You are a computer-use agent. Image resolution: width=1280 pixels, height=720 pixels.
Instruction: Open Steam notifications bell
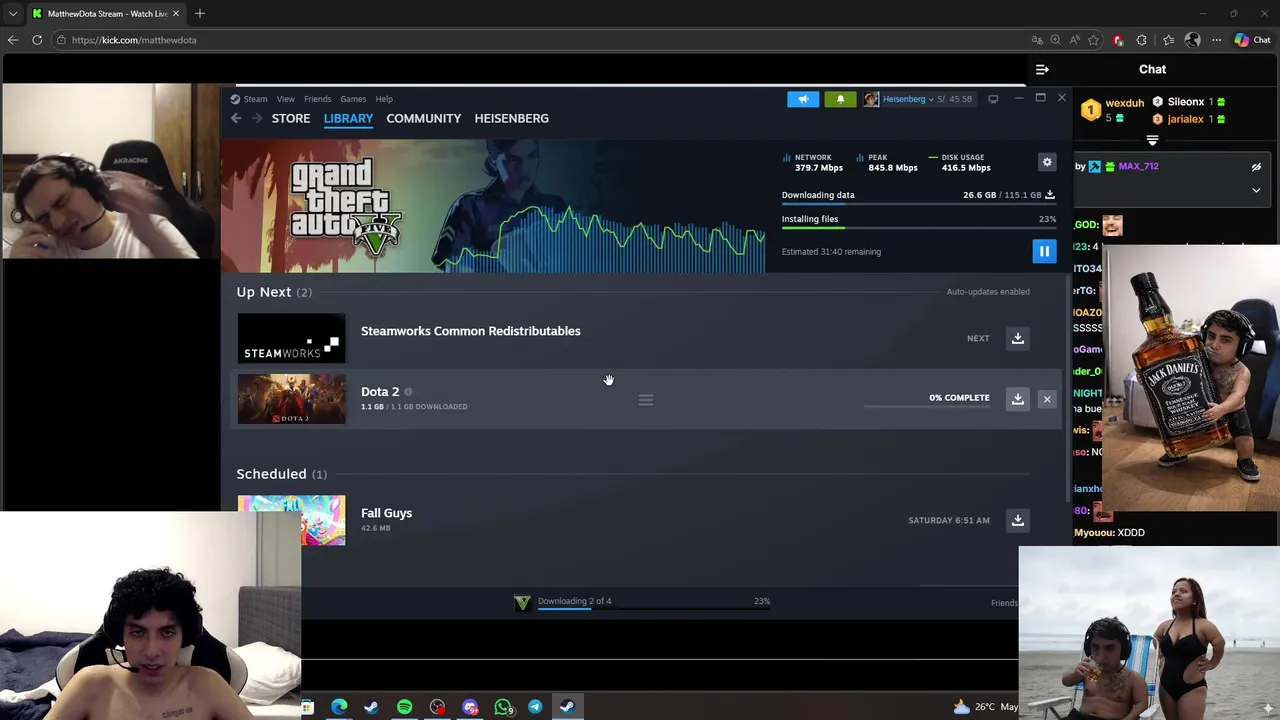(x=840, y=99)
